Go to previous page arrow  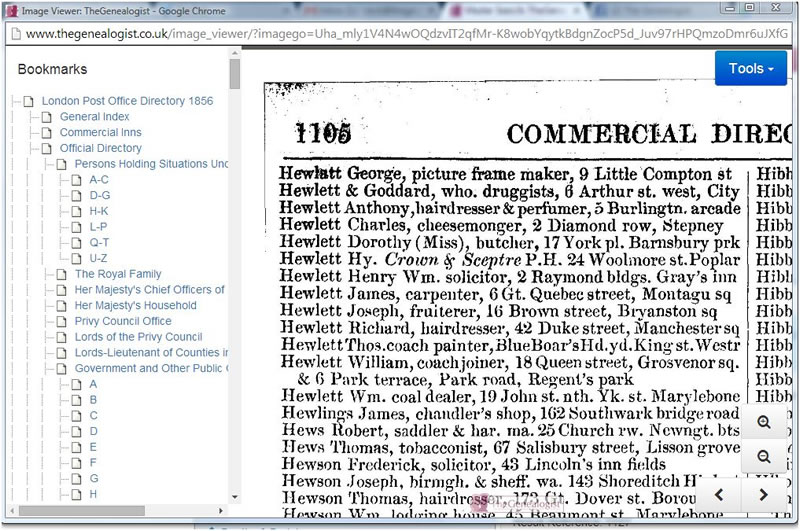719,494
